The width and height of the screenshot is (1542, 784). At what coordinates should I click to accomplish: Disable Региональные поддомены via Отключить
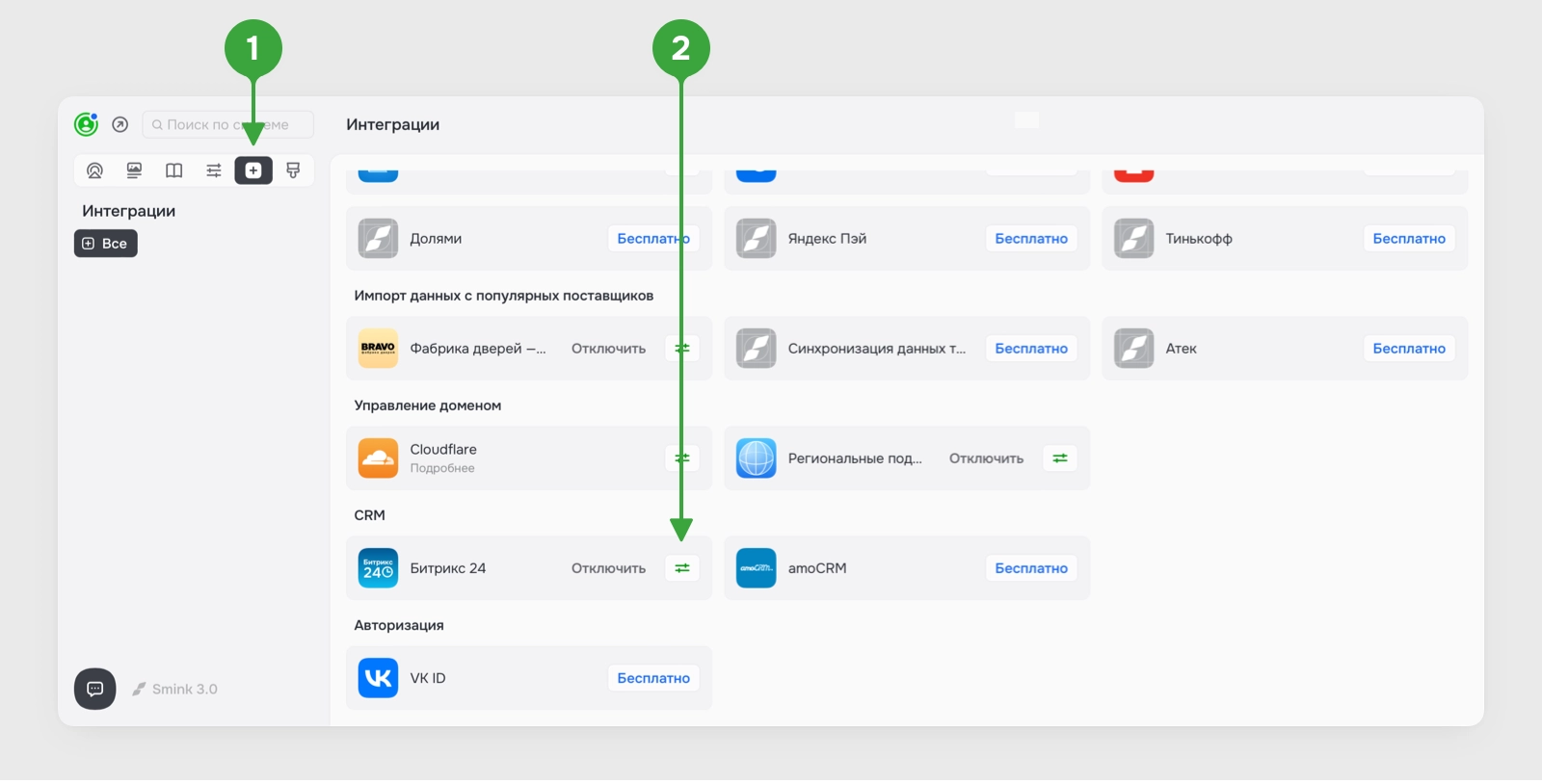986,458
